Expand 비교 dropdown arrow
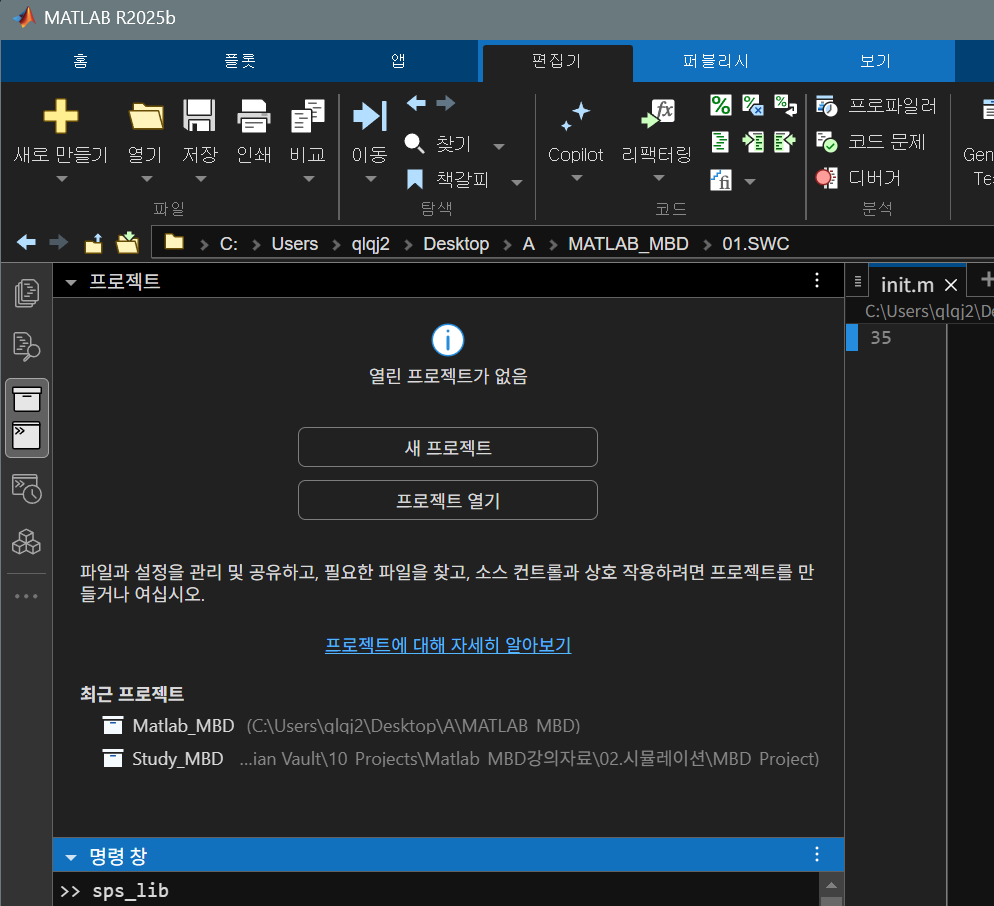The height and width of the screenshot is (906, 994). (308, 179)
